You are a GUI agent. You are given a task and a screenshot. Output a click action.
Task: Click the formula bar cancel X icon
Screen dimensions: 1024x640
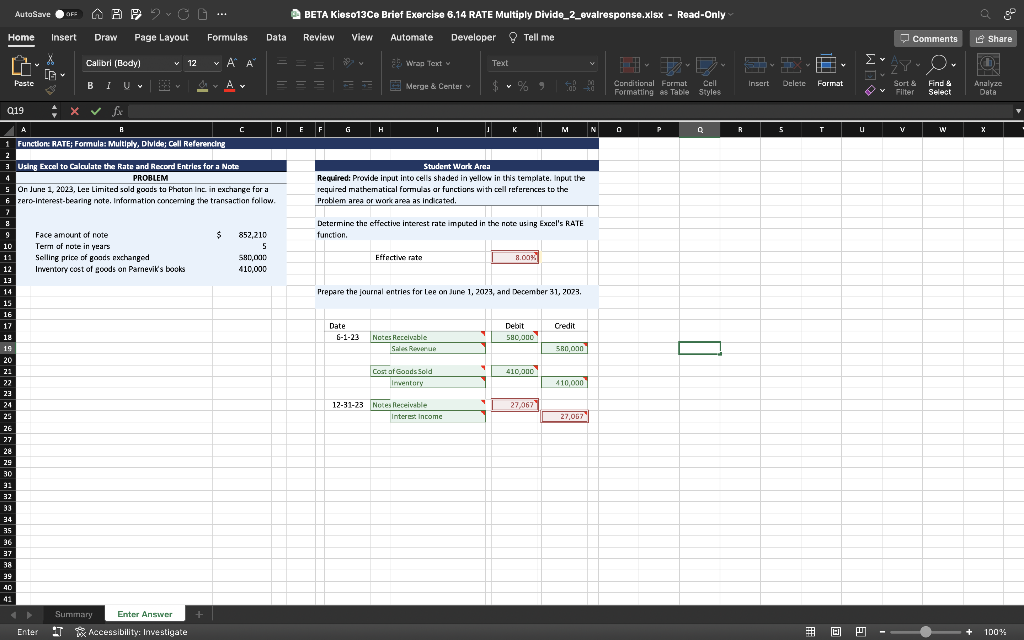pyautogui.click(x=74, y=111)
